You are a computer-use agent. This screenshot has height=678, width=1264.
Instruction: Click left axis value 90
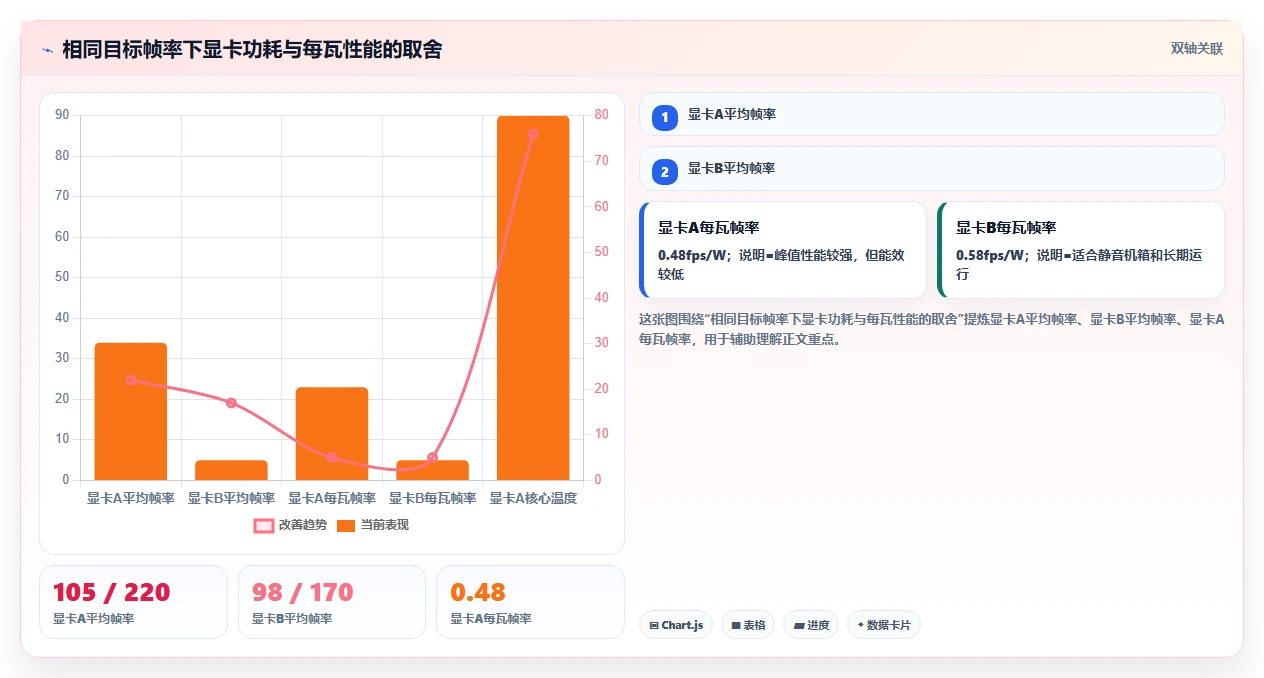[62, 115]
